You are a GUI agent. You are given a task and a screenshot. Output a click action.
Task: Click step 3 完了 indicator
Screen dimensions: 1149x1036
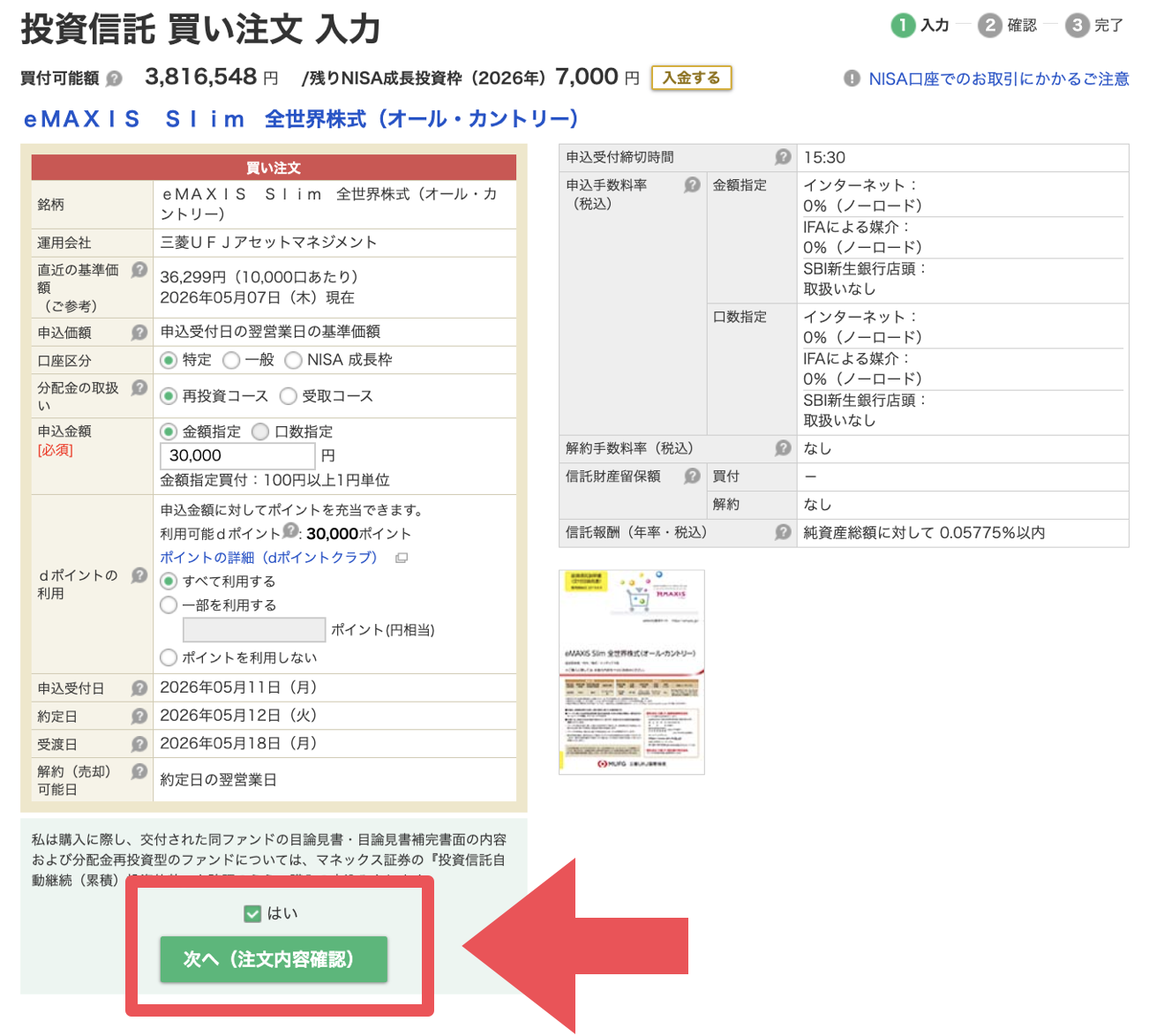(1094, 26)
